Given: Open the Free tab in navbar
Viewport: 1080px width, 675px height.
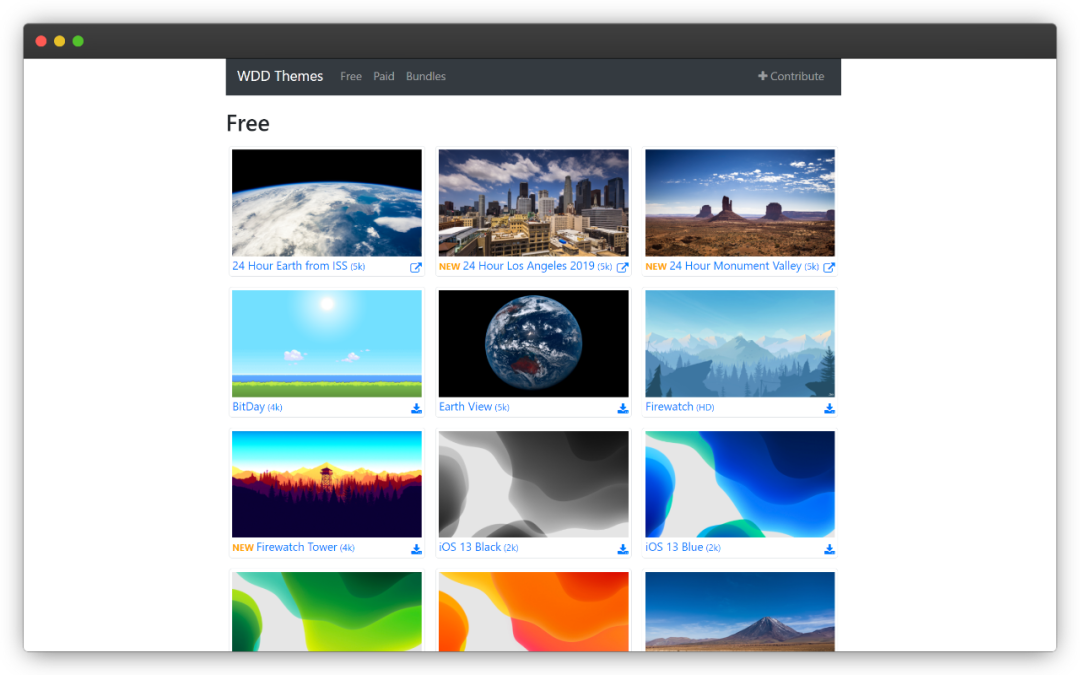Looking at the screenshot, I should 351,76.
